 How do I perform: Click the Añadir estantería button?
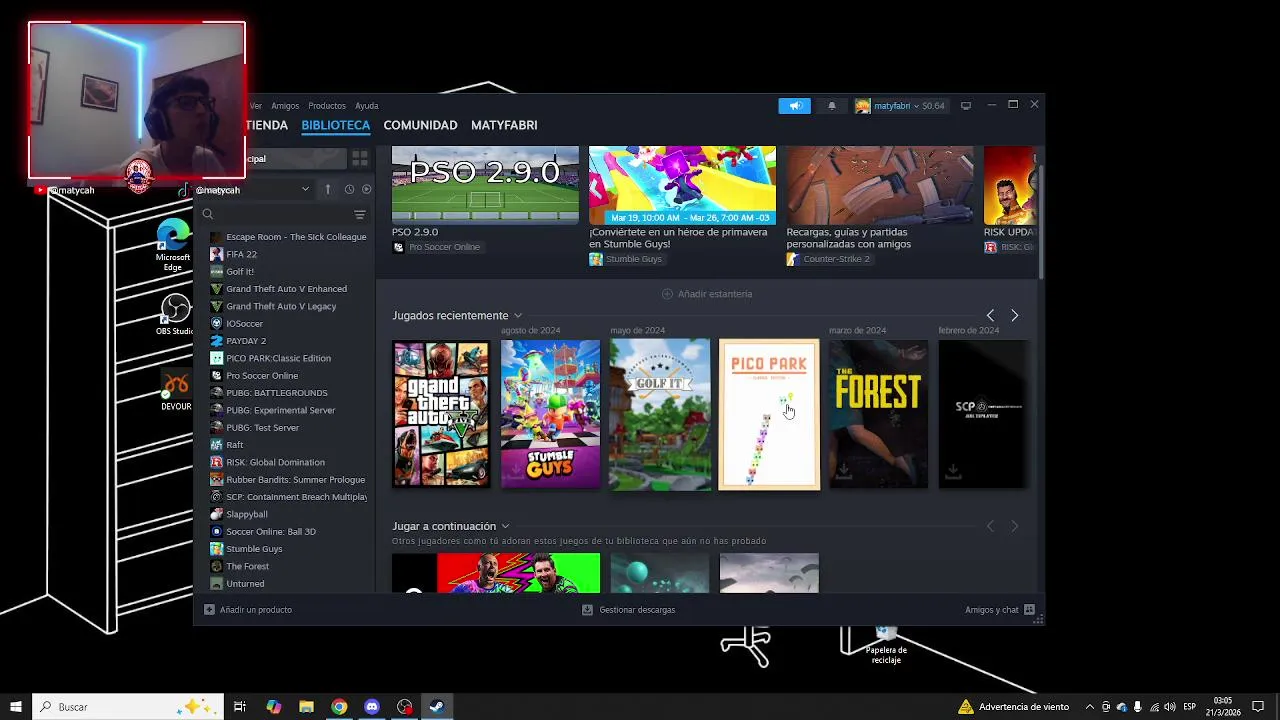[707, 294]
